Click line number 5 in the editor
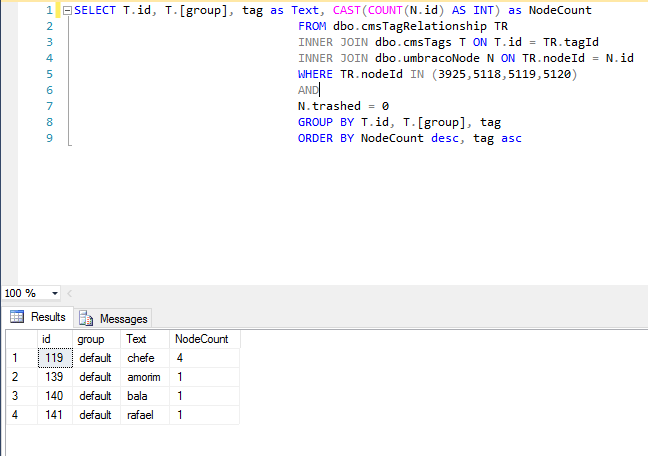 50,74
